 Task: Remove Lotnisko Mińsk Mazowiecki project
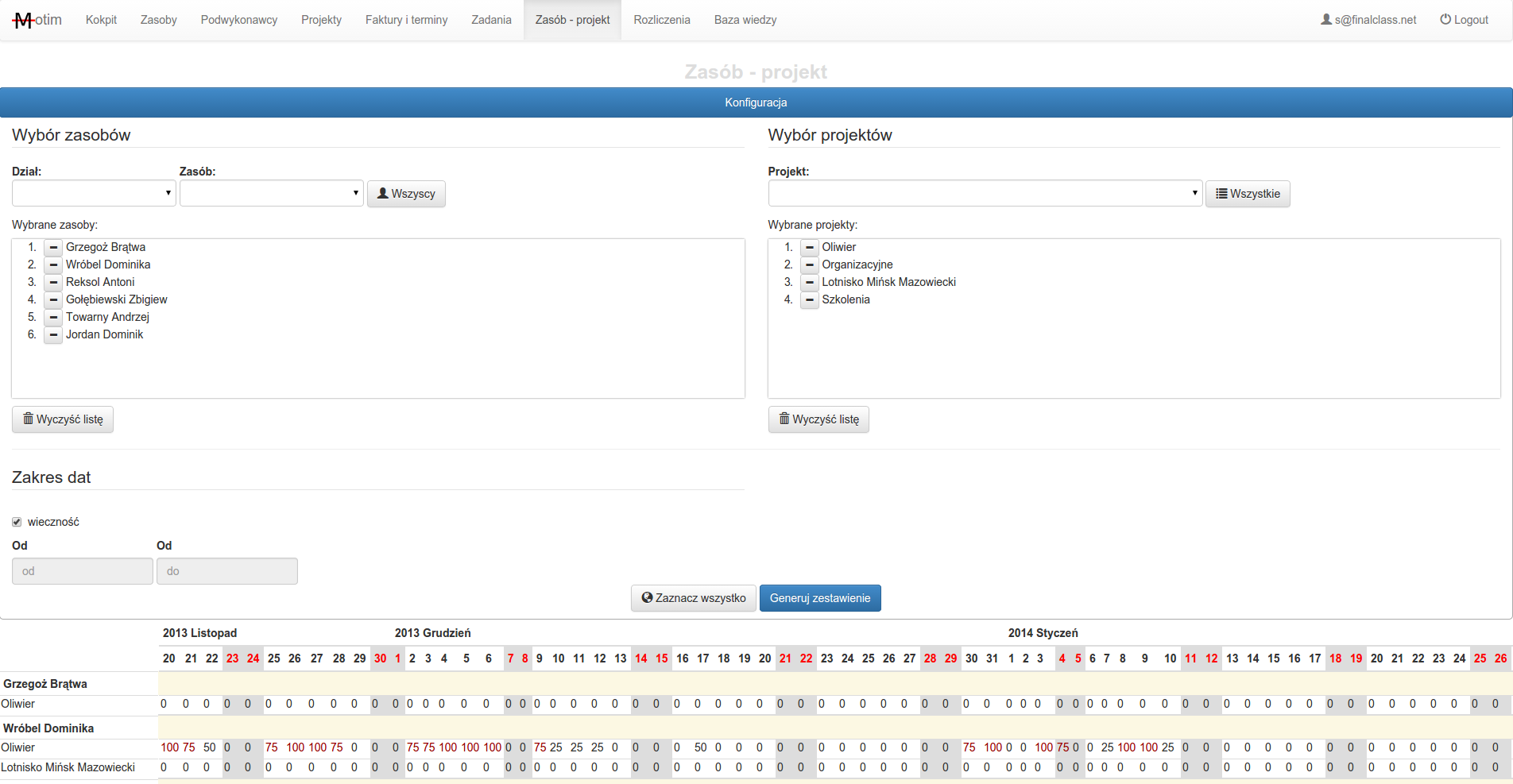[x=809, y=283]
